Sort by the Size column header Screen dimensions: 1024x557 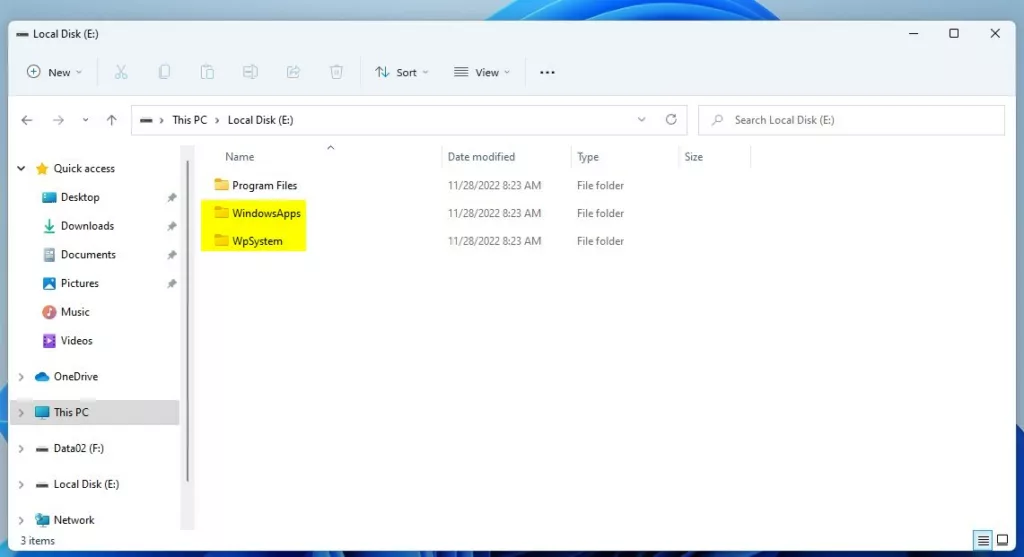[x=694, y=157]
